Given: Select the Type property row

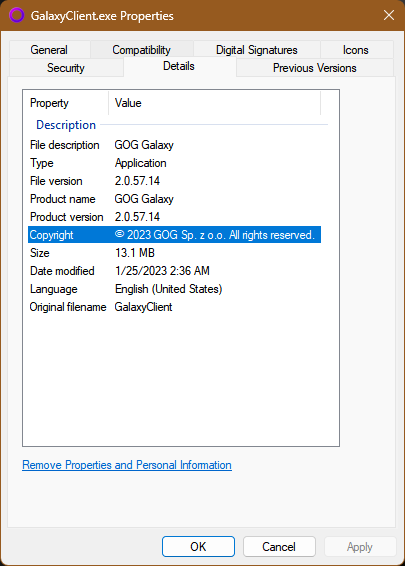Looking at the screenshot, I should (x=175, y=163).
